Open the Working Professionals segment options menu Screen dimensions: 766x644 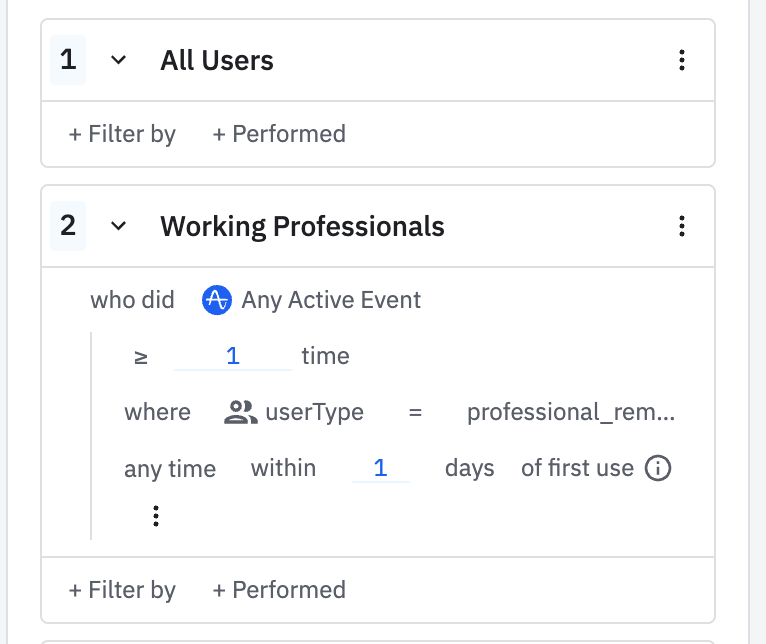coord(682,227)
